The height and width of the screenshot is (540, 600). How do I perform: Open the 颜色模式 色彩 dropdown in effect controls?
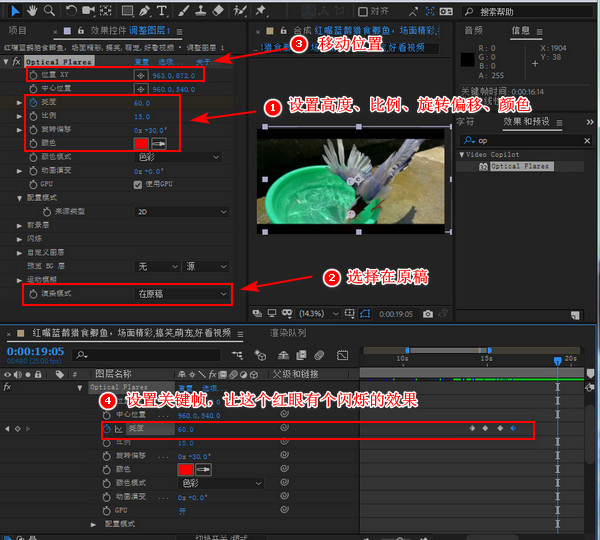pyautogui.click(x=179, y=157)
